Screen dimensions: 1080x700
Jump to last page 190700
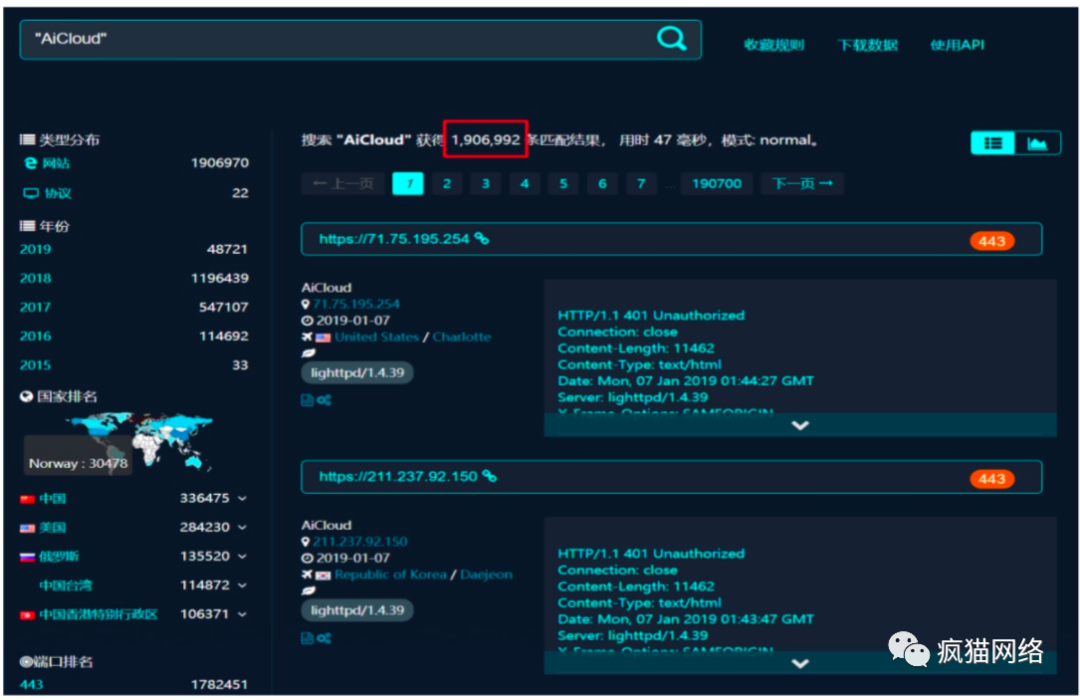[716, 183]
